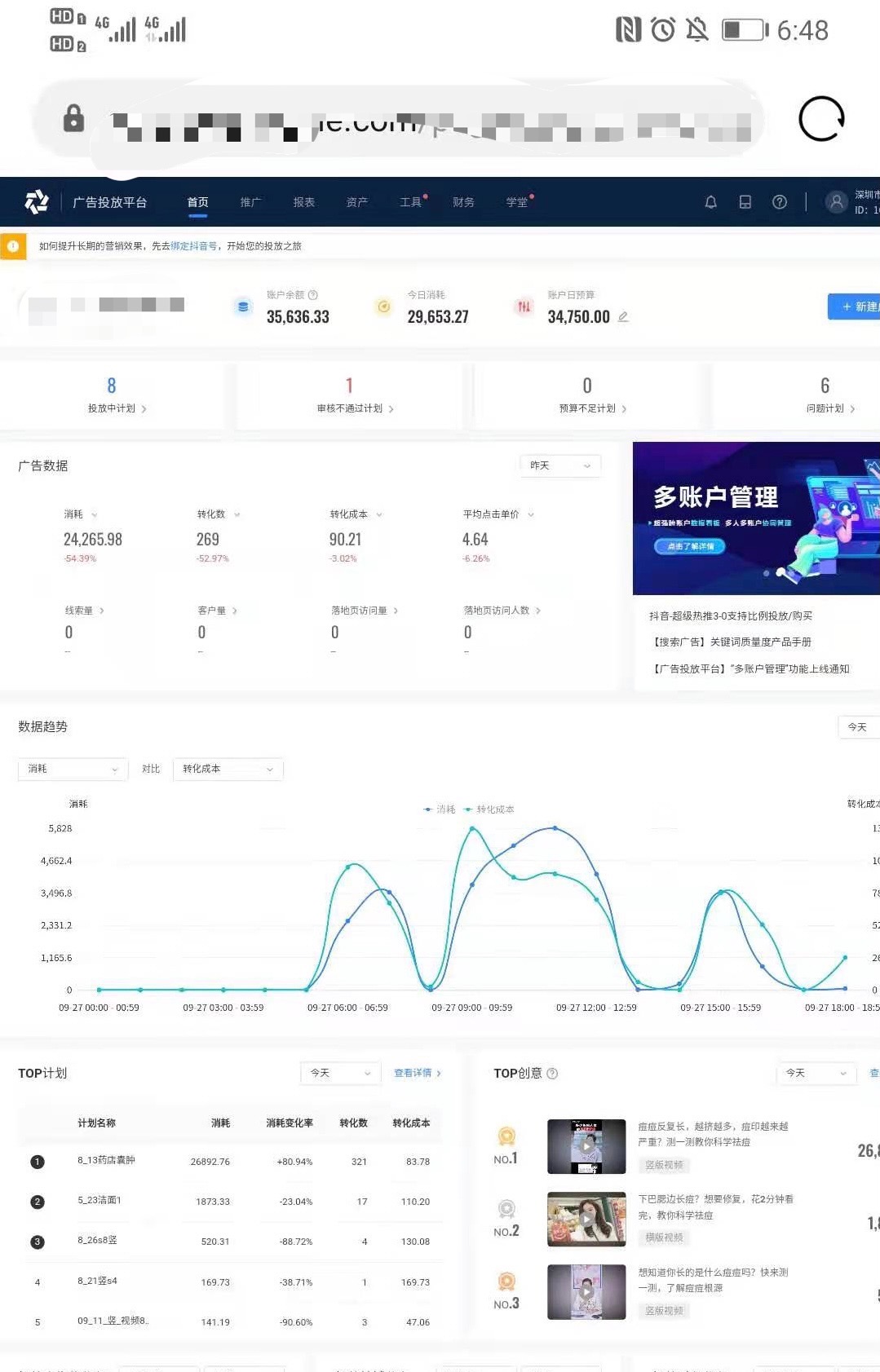Open the 消耗 dropdown in 数据趋势
The image size is (880, 1372).
[73, 770]
